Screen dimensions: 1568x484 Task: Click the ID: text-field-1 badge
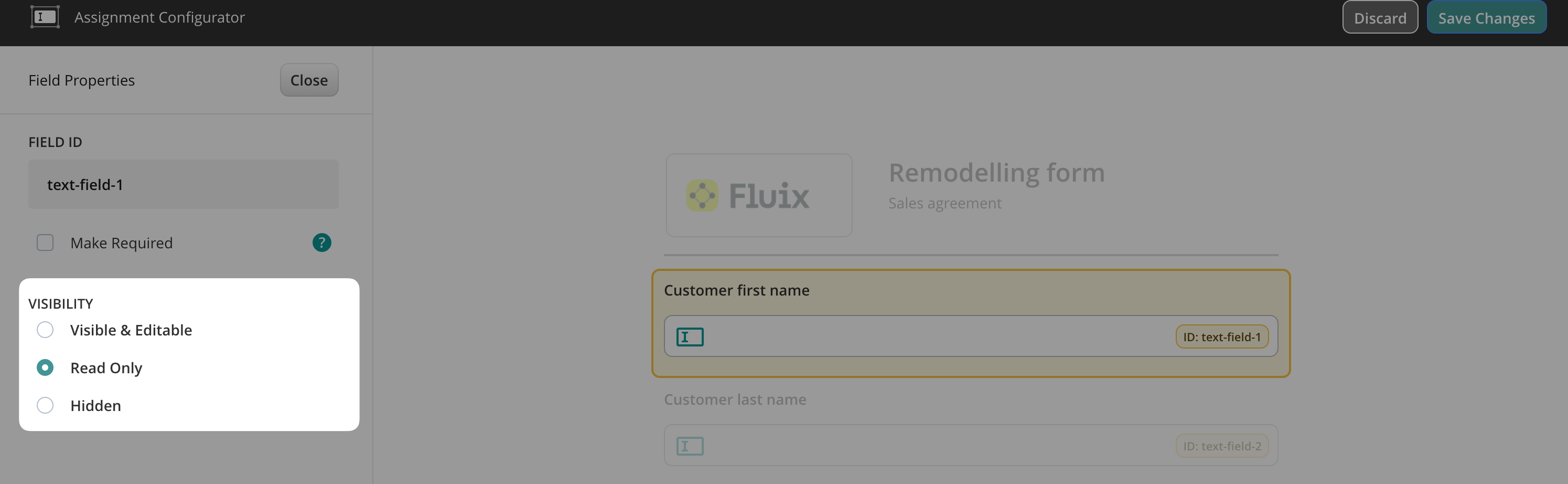[x=1222, y=336]
